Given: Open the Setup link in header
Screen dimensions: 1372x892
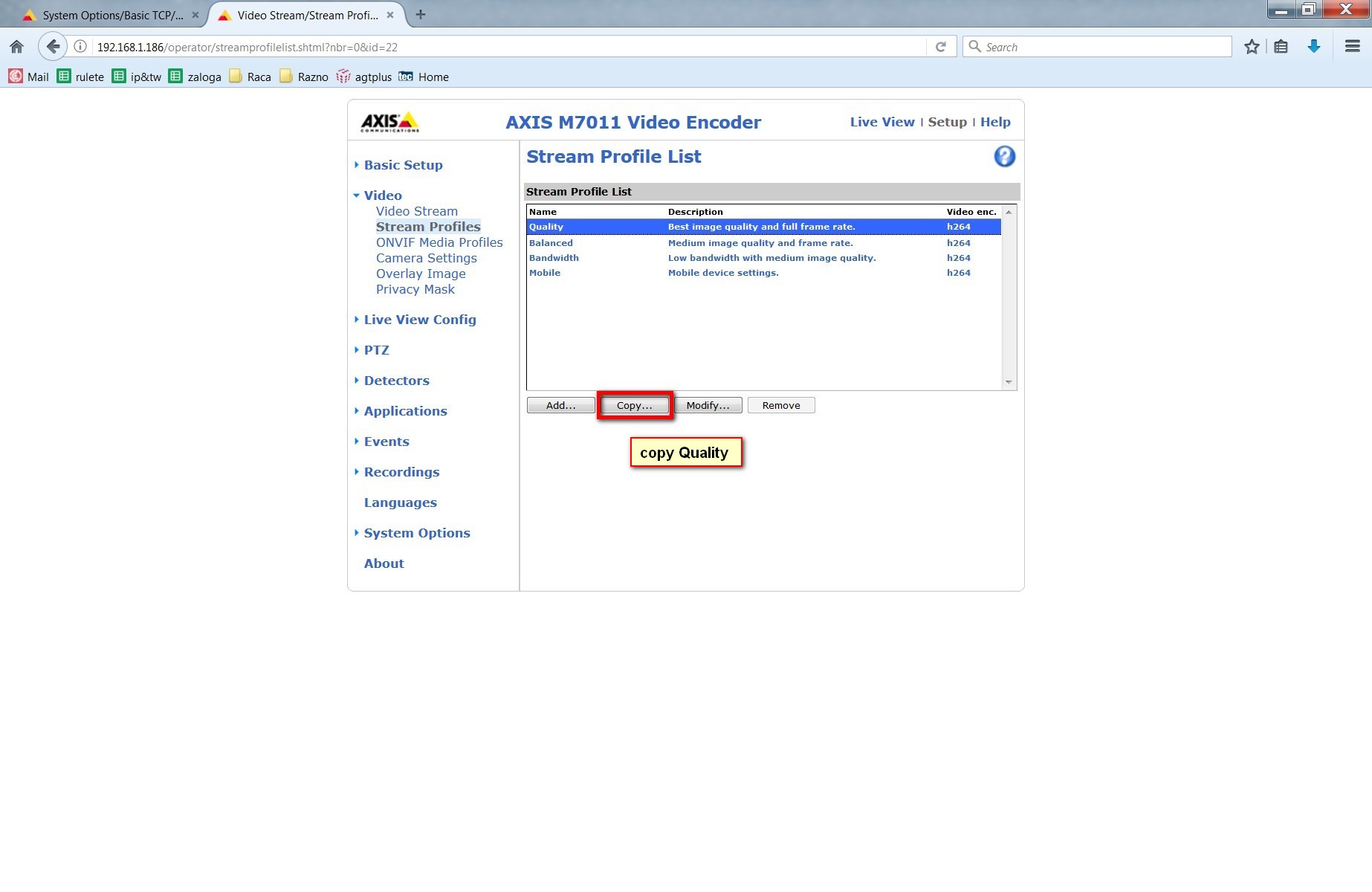Looking at the screenshot, I should coord(948,122).
